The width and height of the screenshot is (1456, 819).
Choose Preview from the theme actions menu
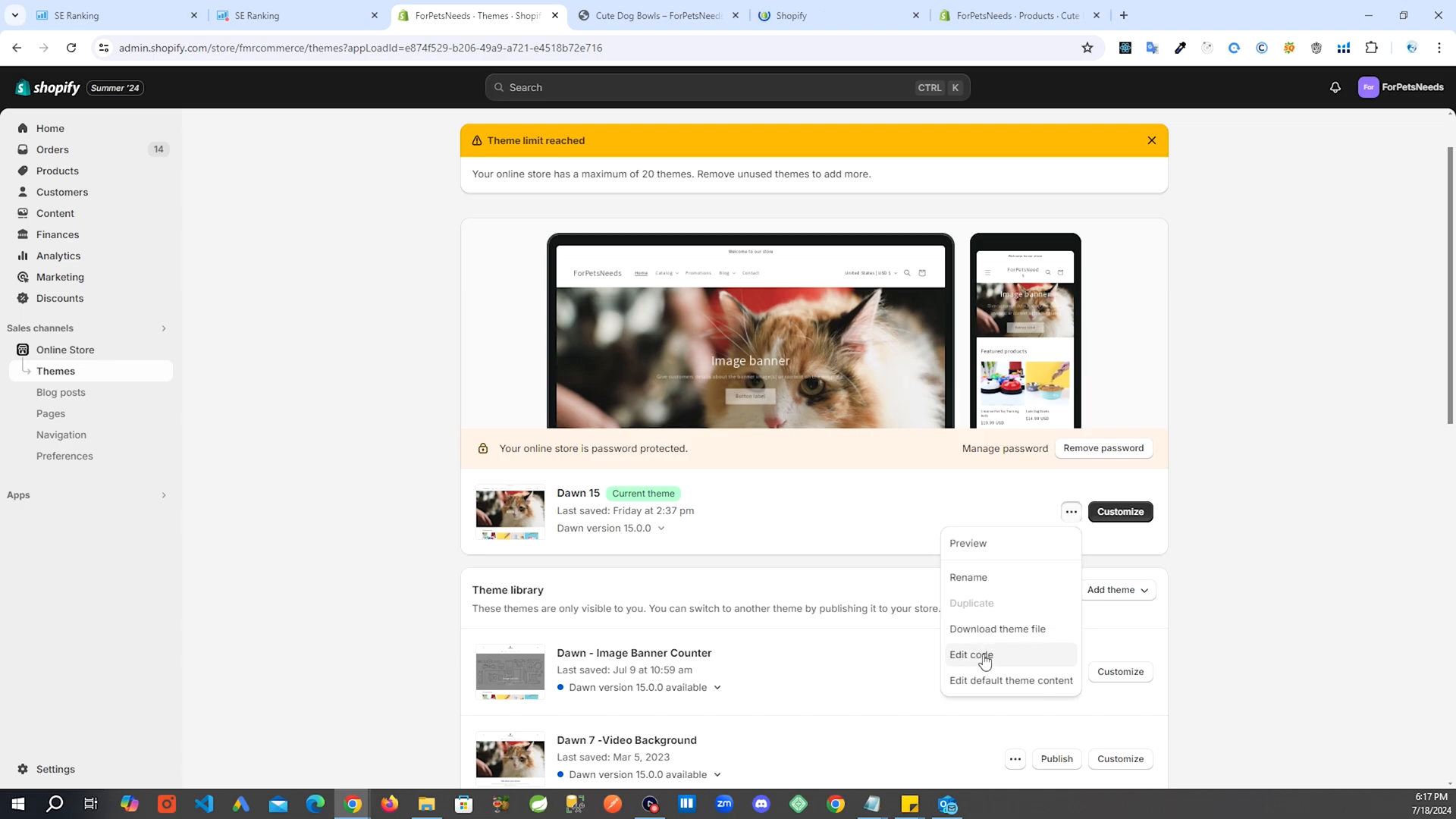tap(1011, 544)
